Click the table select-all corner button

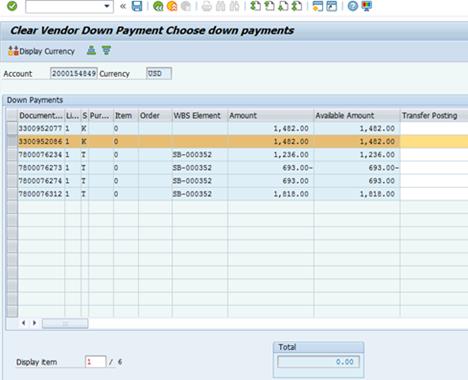pos(12,116)
